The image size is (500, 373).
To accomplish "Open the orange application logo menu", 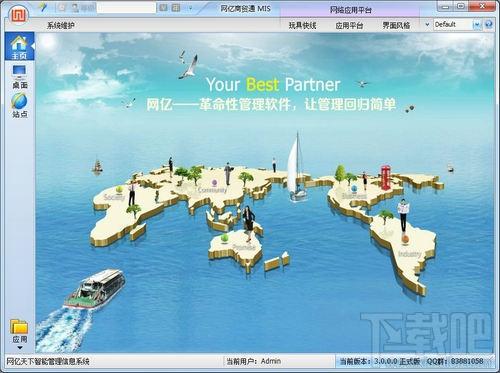I will pyautogui.click(x=18, y=14).
